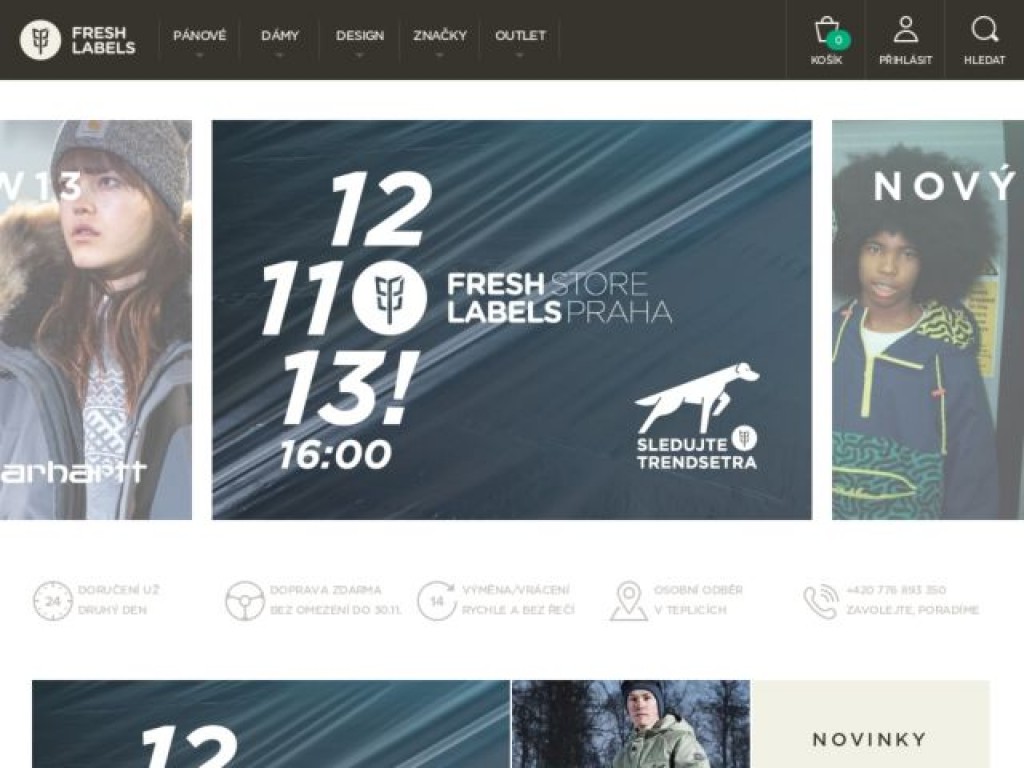Click the free shipping steering wheel icon
Viewport: 1024px width, 768px height.
tap(244, 600)
